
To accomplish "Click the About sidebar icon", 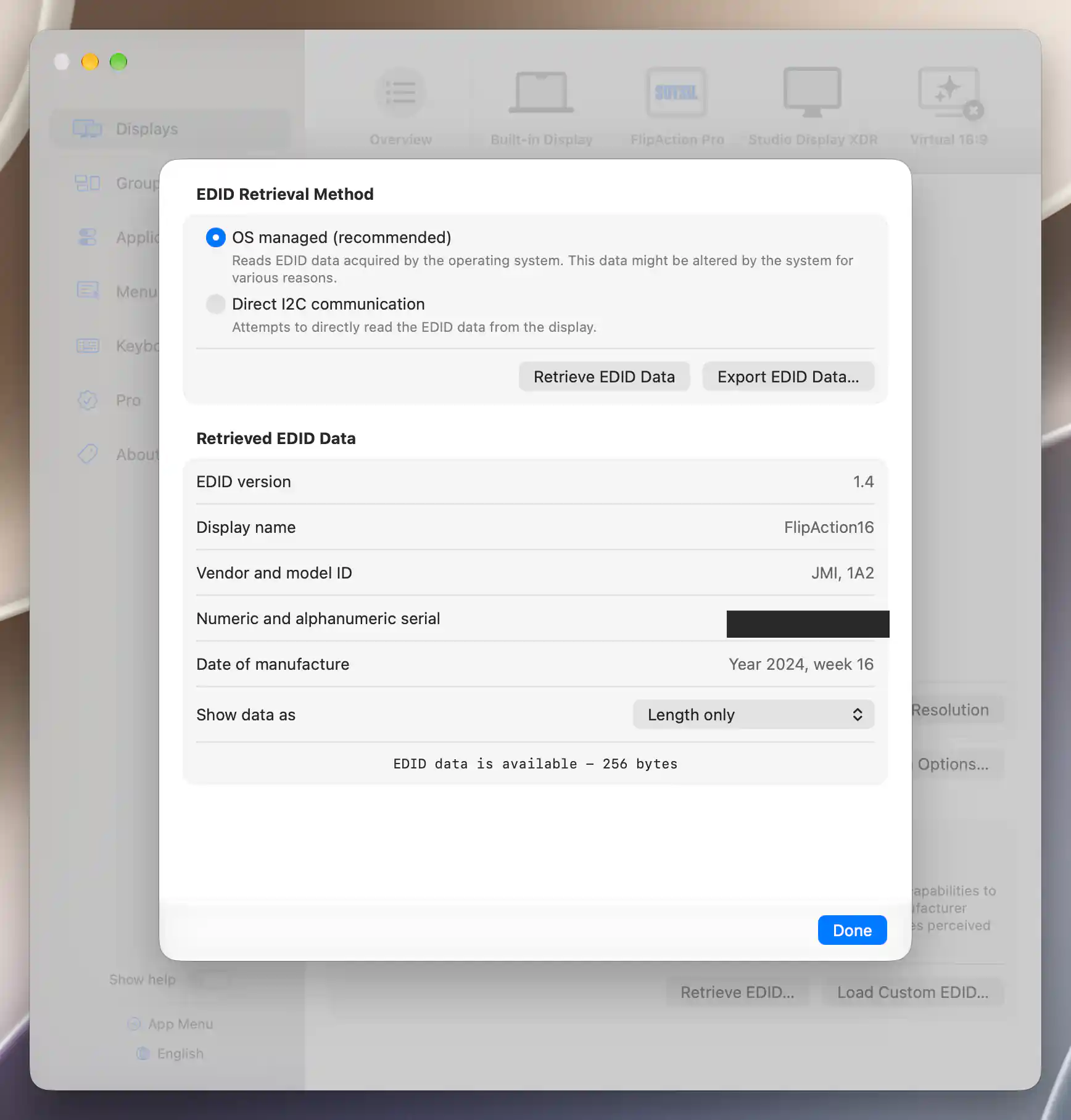I will click(88, 455).
